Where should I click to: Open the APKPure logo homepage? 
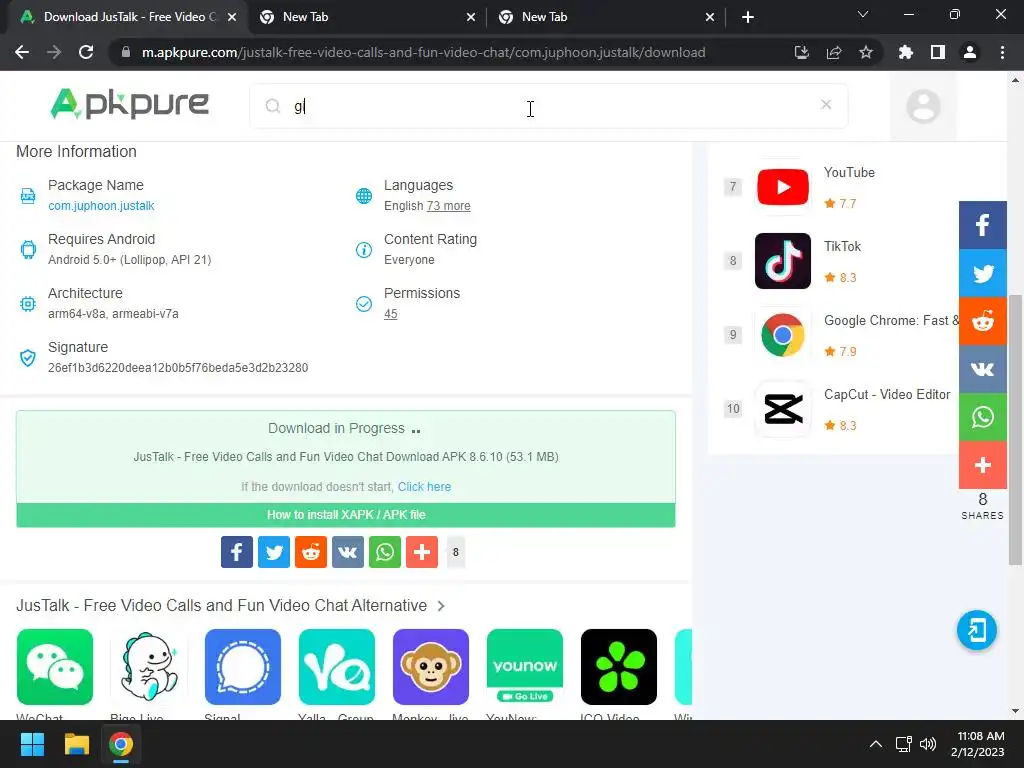click(129, 104)
